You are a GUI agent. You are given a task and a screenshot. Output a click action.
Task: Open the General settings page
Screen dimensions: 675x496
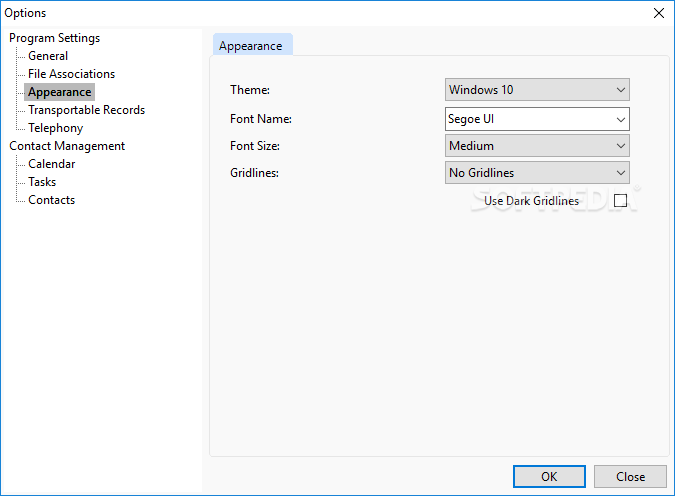[x=48, y=56]
